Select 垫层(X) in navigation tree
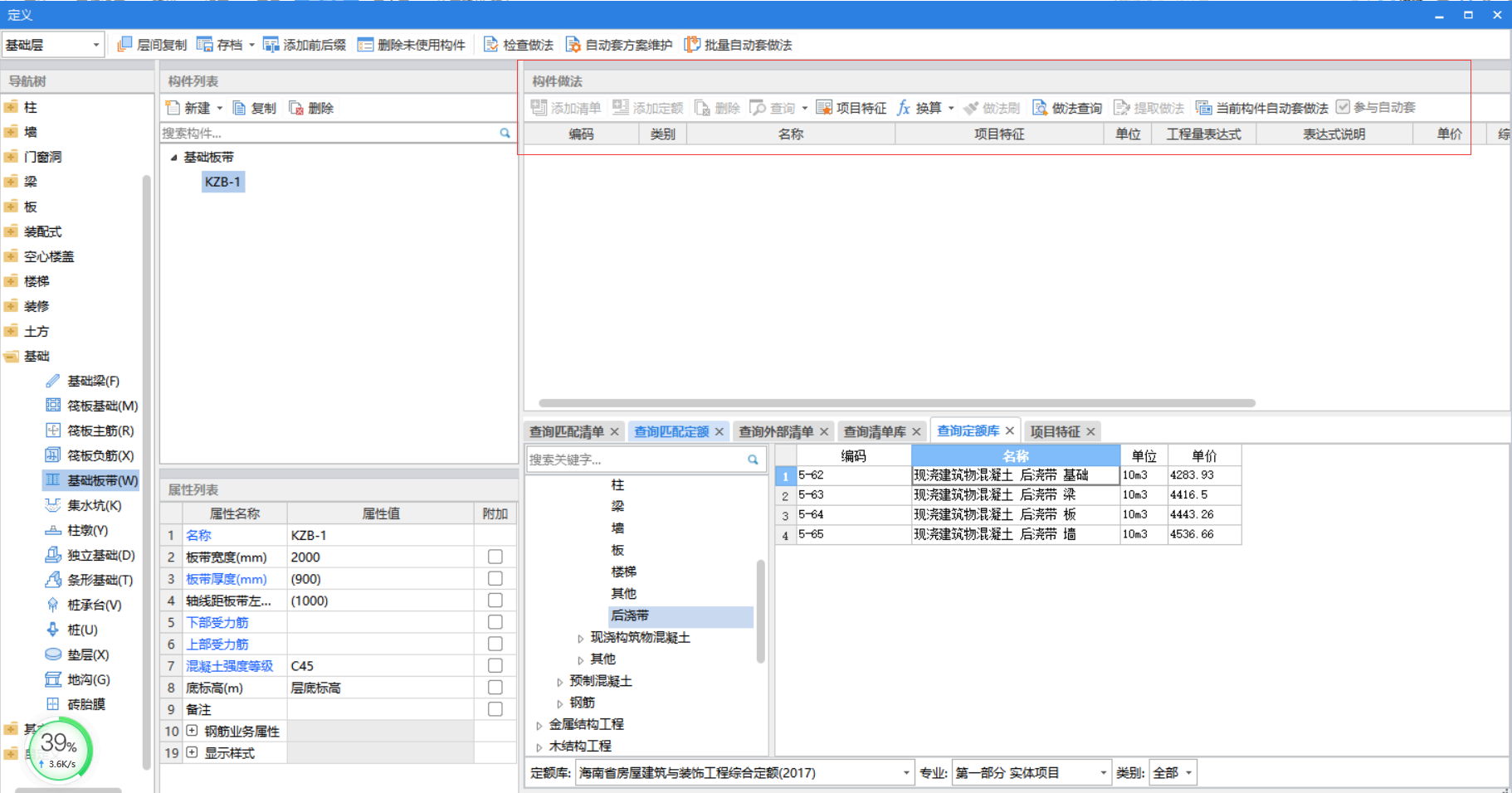Viewport: 1512px width, 793px height. [88, 654]
